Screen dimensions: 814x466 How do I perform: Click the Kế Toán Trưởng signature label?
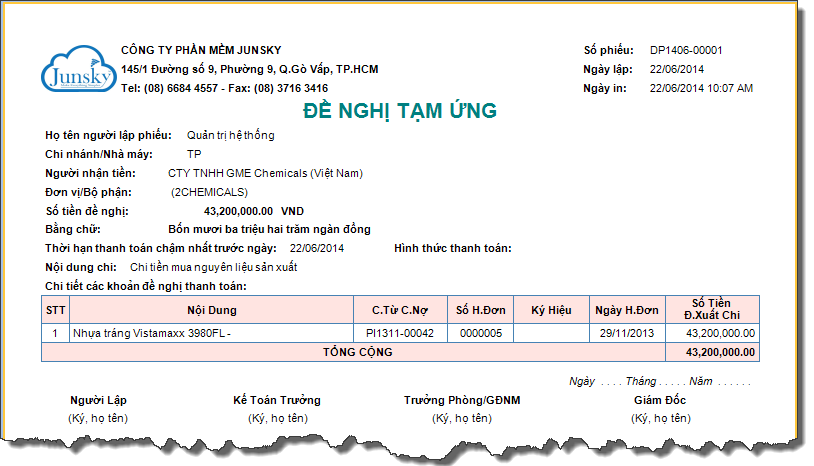tap(277, 400)
